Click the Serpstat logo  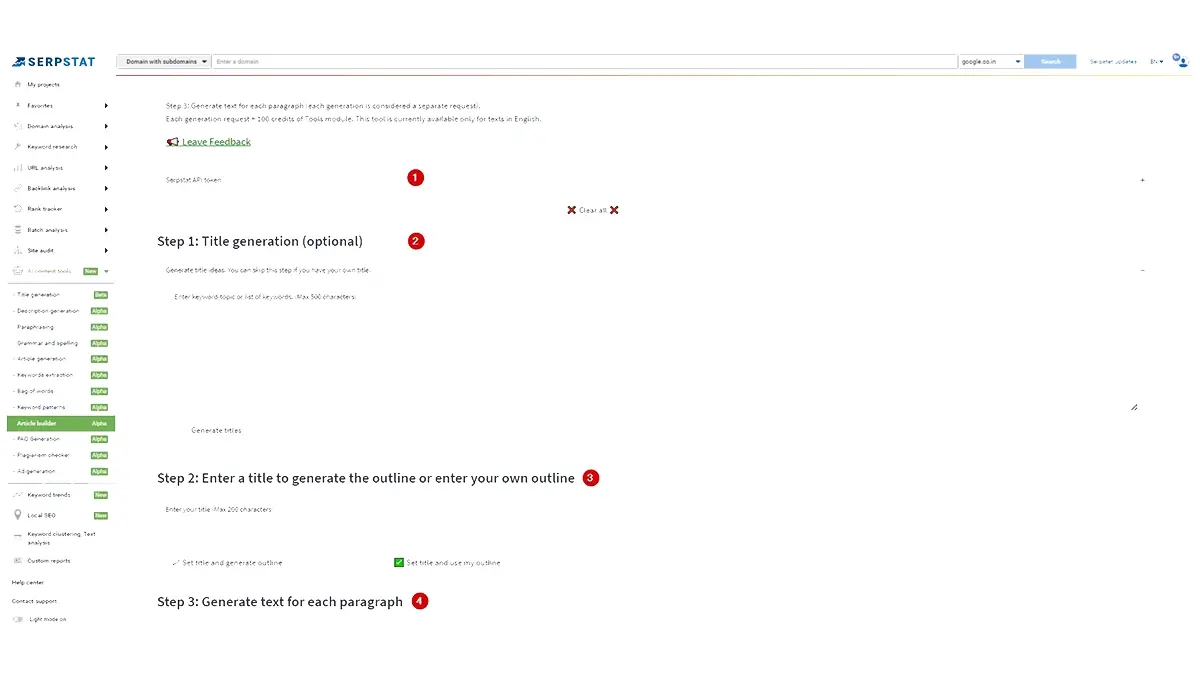[54, 62]
